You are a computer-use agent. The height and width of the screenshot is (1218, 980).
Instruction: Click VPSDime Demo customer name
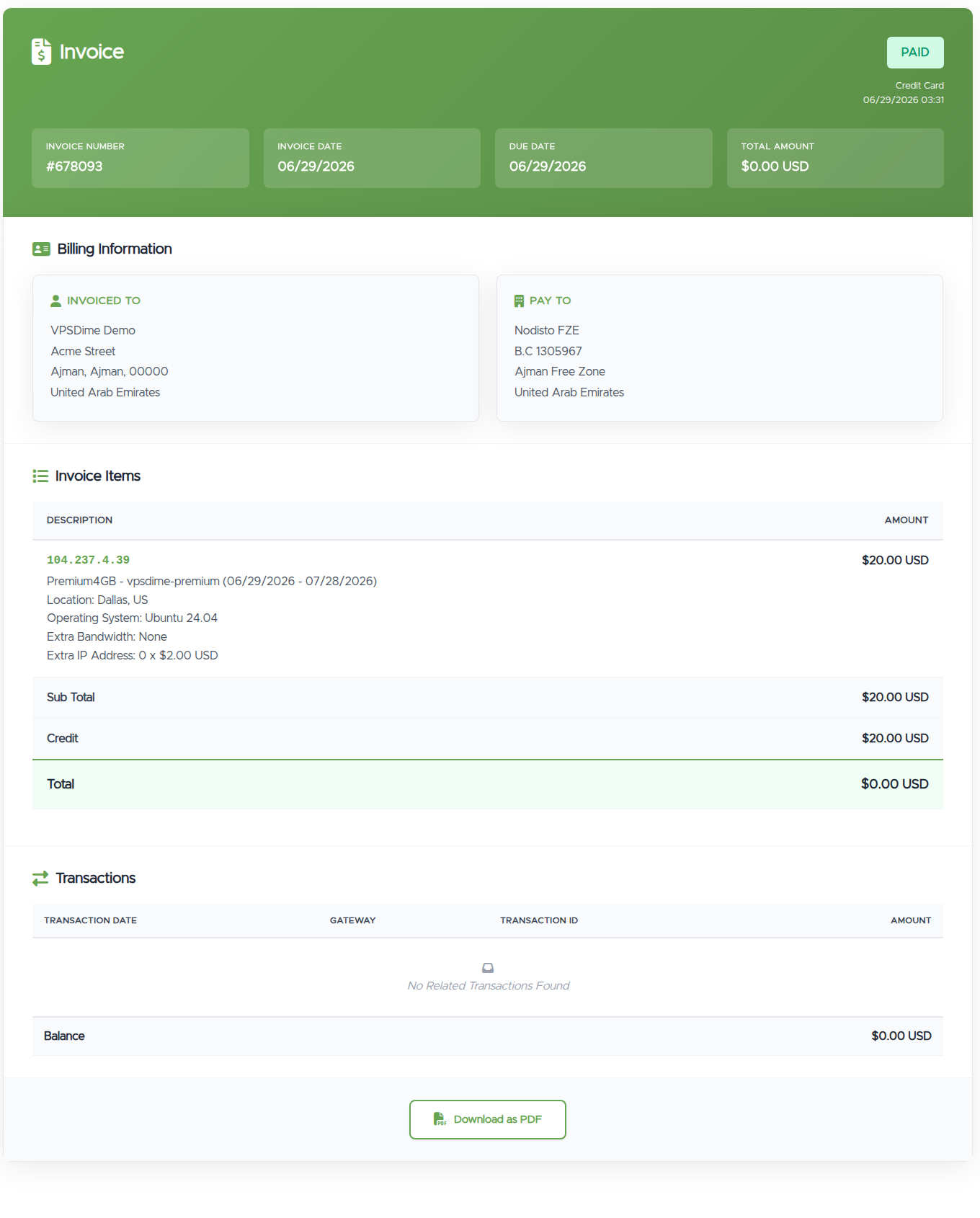tap(93, 330)
